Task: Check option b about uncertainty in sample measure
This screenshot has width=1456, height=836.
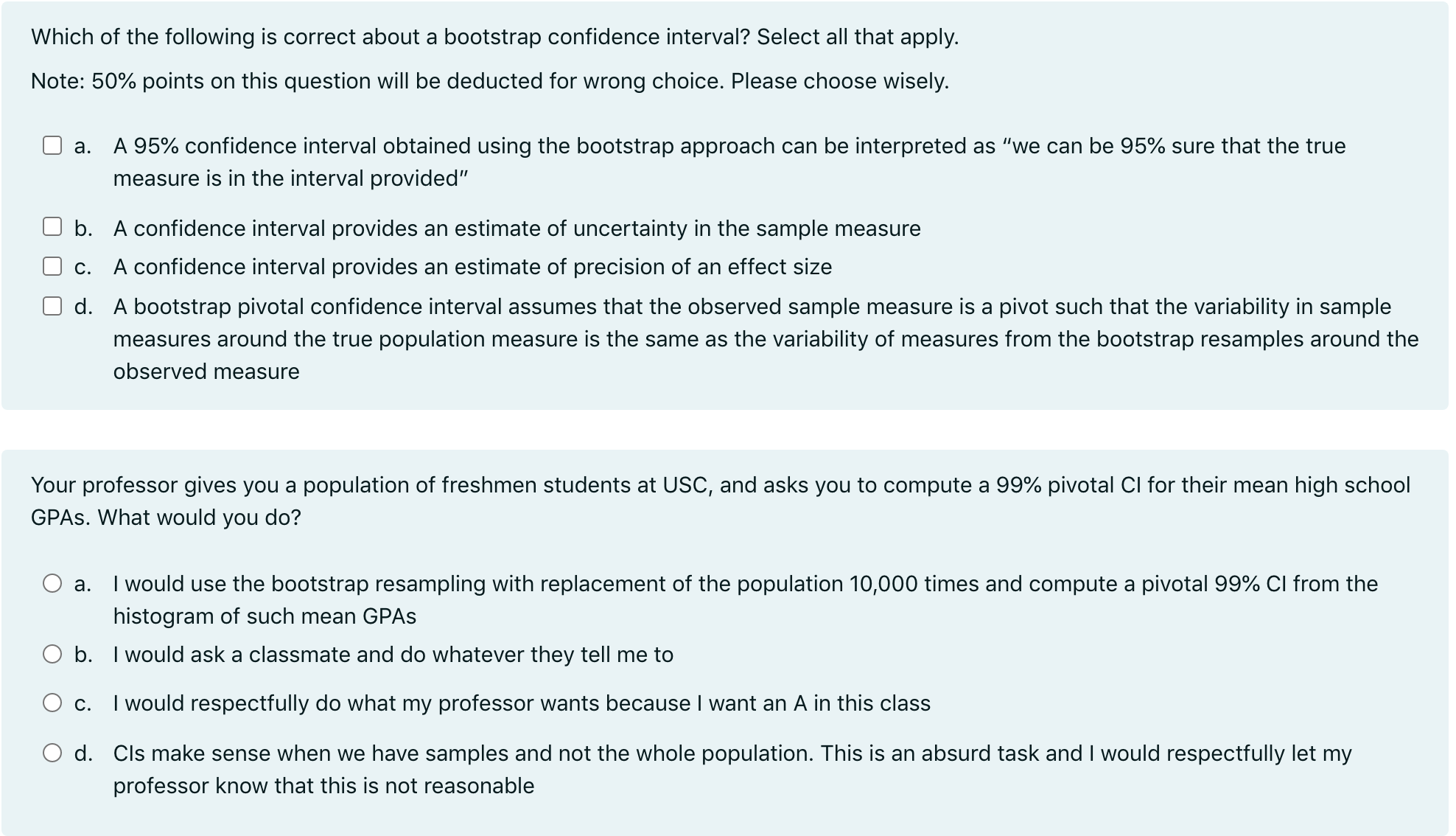Action: [52, 228]
